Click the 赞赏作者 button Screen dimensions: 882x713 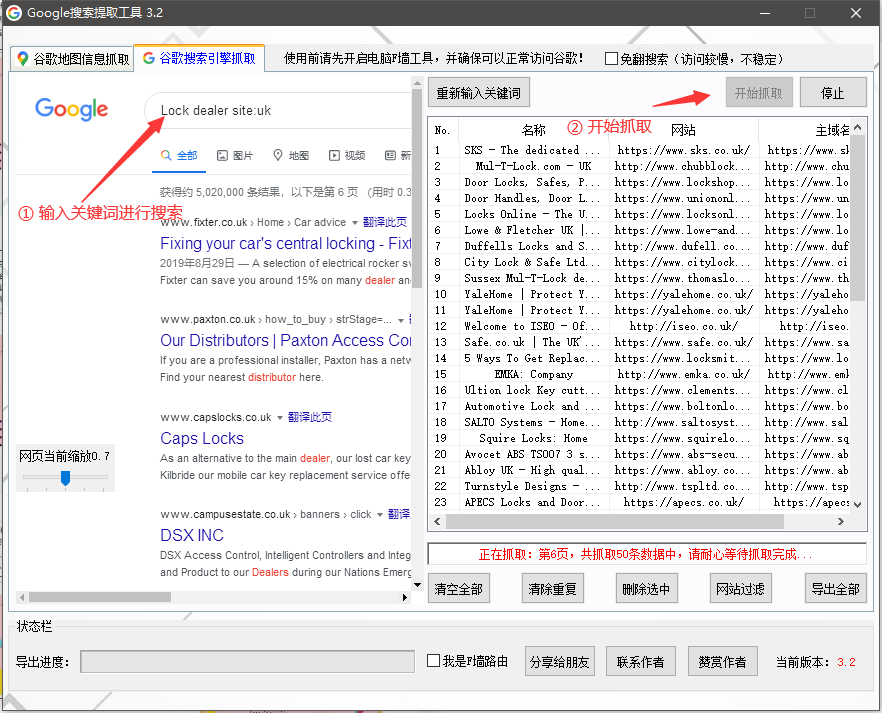pyautogui.click(x=722, y=661)
